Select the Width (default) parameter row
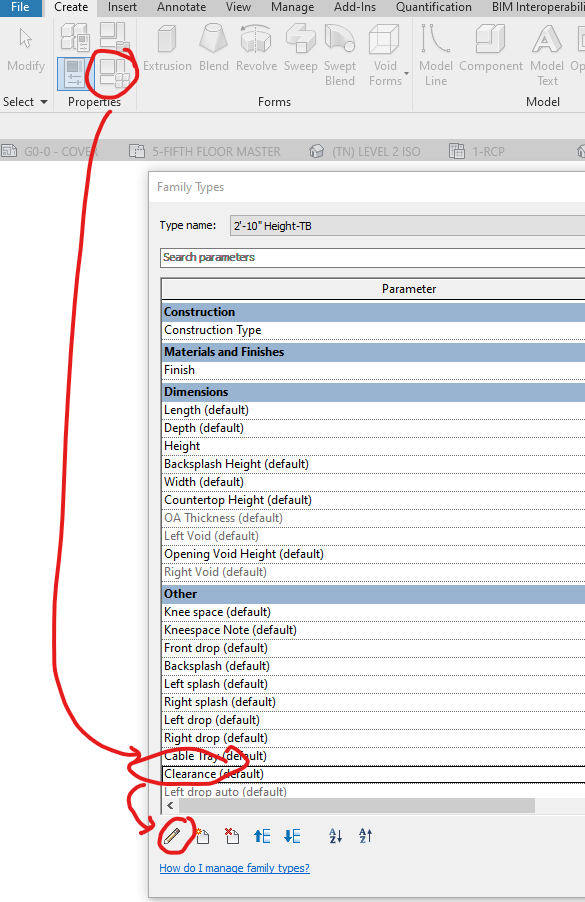The height and width of the screenshot is (902, 585). pos(373,482)
